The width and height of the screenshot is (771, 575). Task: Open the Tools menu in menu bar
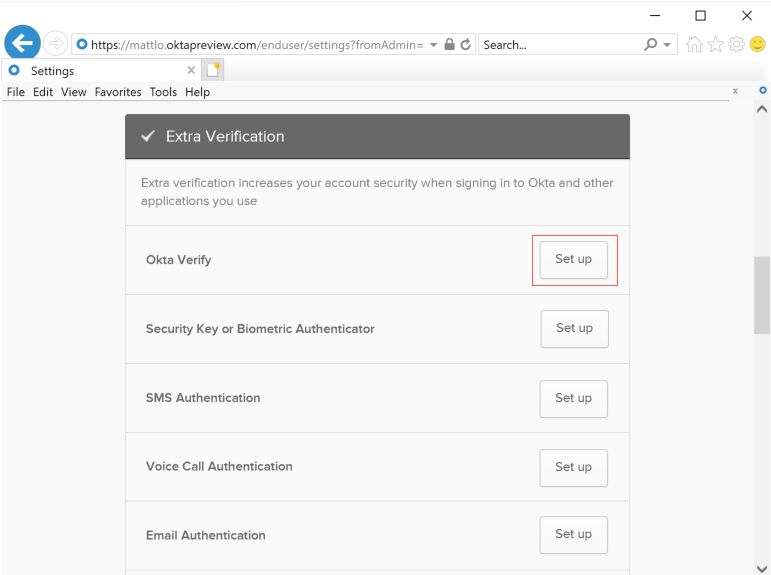(163, 92)
